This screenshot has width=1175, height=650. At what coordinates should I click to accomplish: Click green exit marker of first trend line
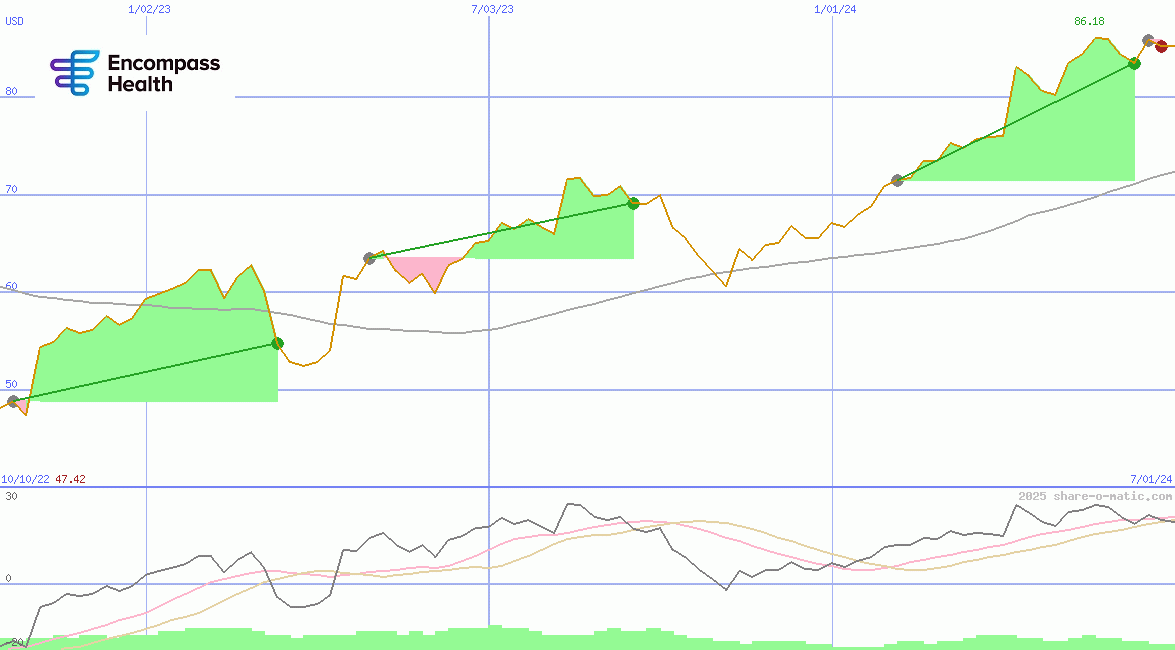pos(277,343)
